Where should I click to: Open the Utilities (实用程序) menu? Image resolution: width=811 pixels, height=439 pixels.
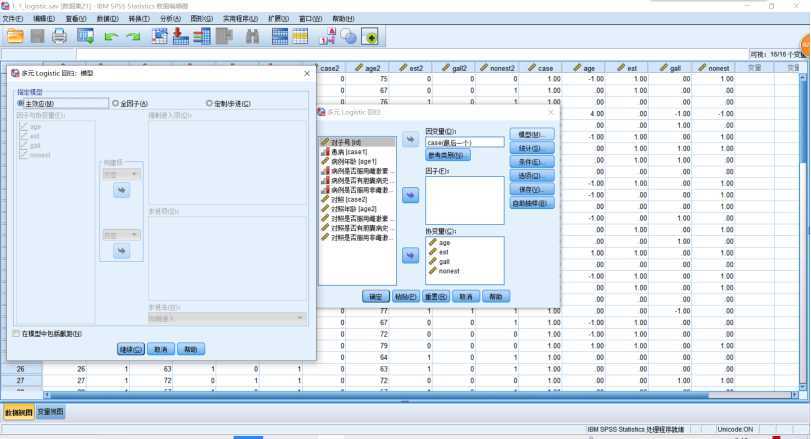click(x=240, y=19)
